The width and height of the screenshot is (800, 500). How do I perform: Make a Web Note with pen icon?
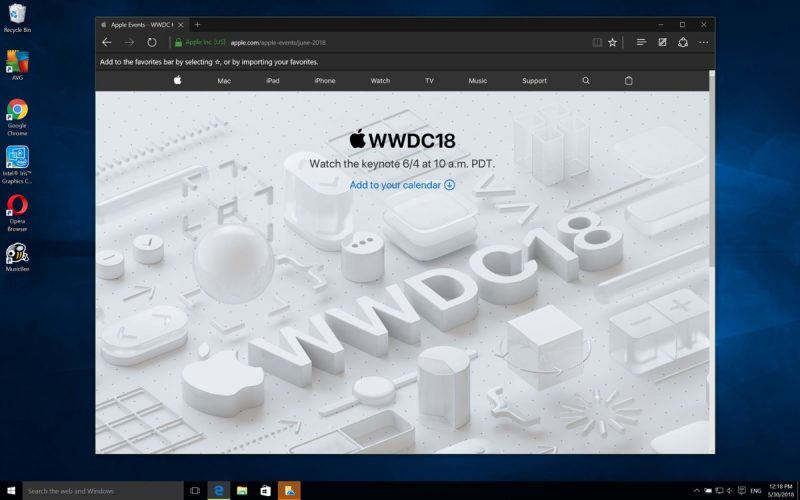662,43
